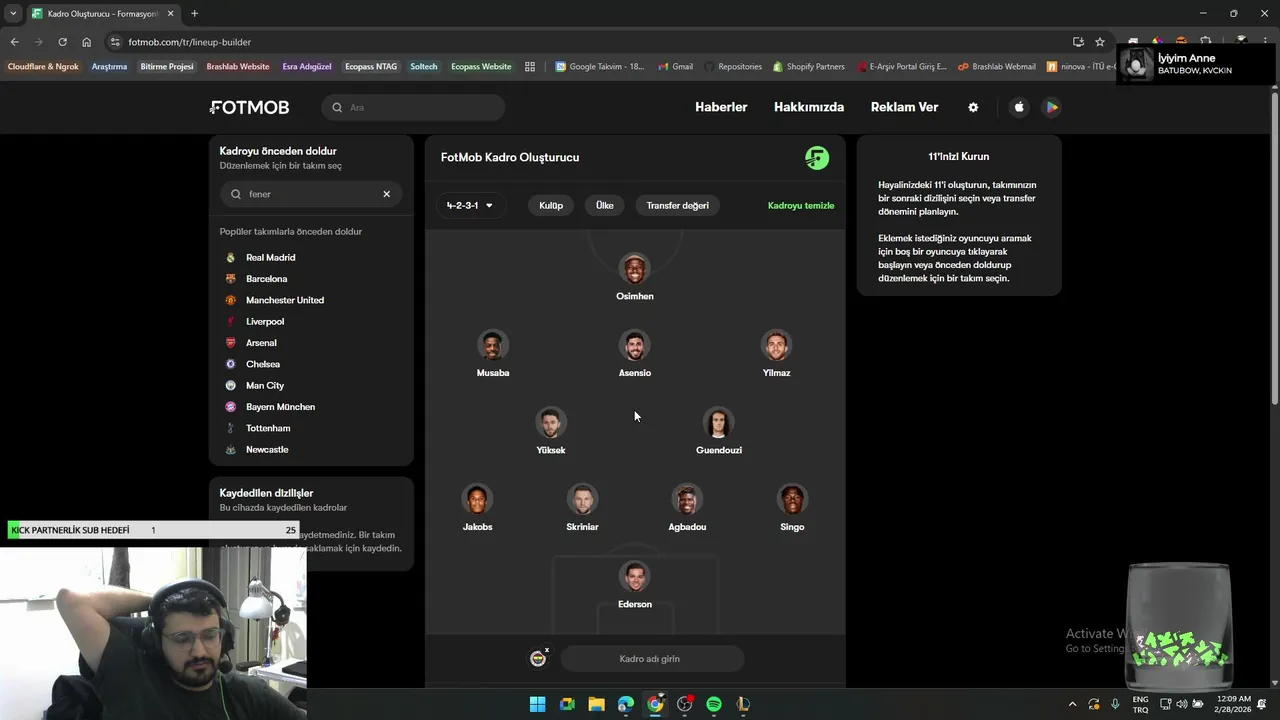Clear the 'fener' team search text
Viewport: 1280px width, 720px height.
pos(386,194)
